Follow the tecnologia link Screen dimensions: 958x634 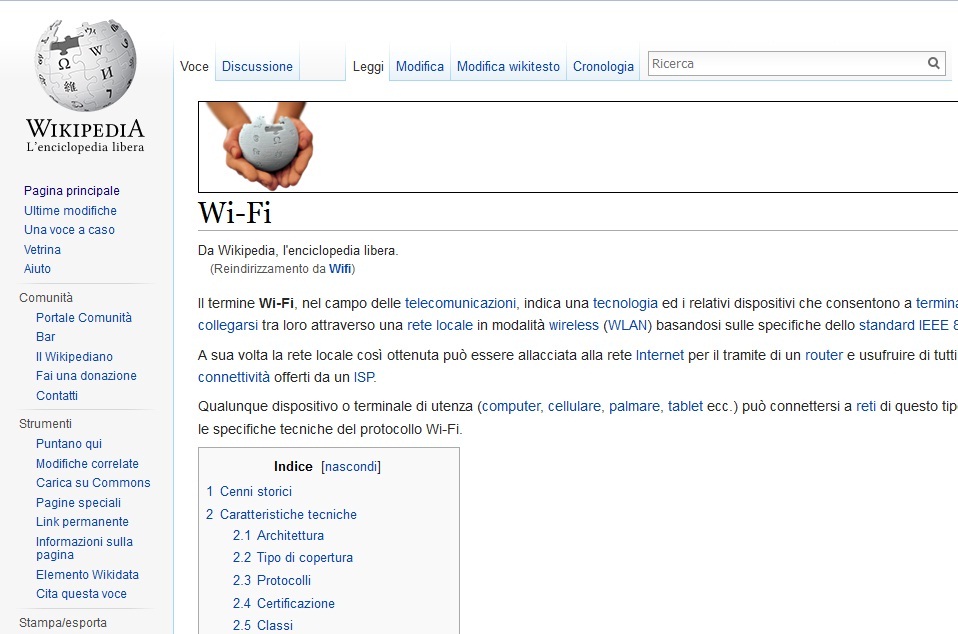click(625, 304)
